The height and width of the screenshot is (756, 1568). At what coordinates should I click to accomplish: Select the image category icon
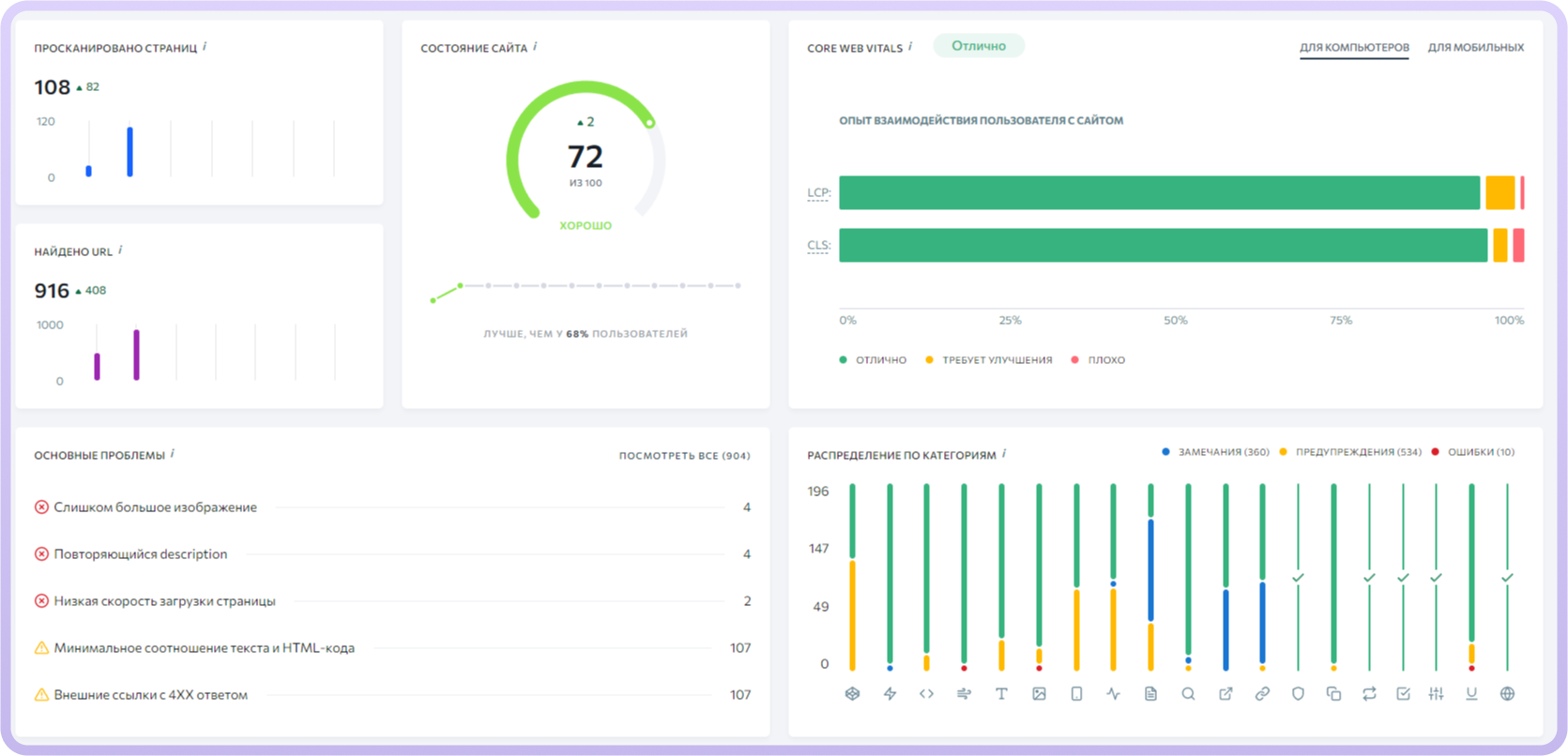coord(1039,694)
